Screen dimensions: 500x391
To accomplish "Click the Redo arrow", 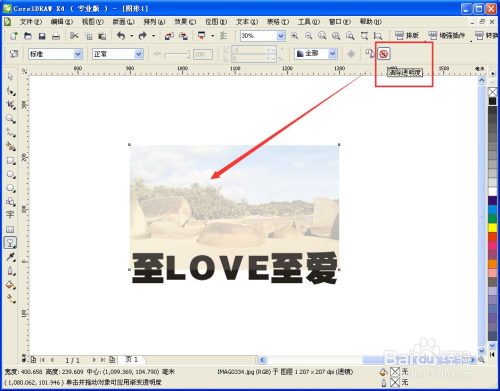I will [143, 36].
